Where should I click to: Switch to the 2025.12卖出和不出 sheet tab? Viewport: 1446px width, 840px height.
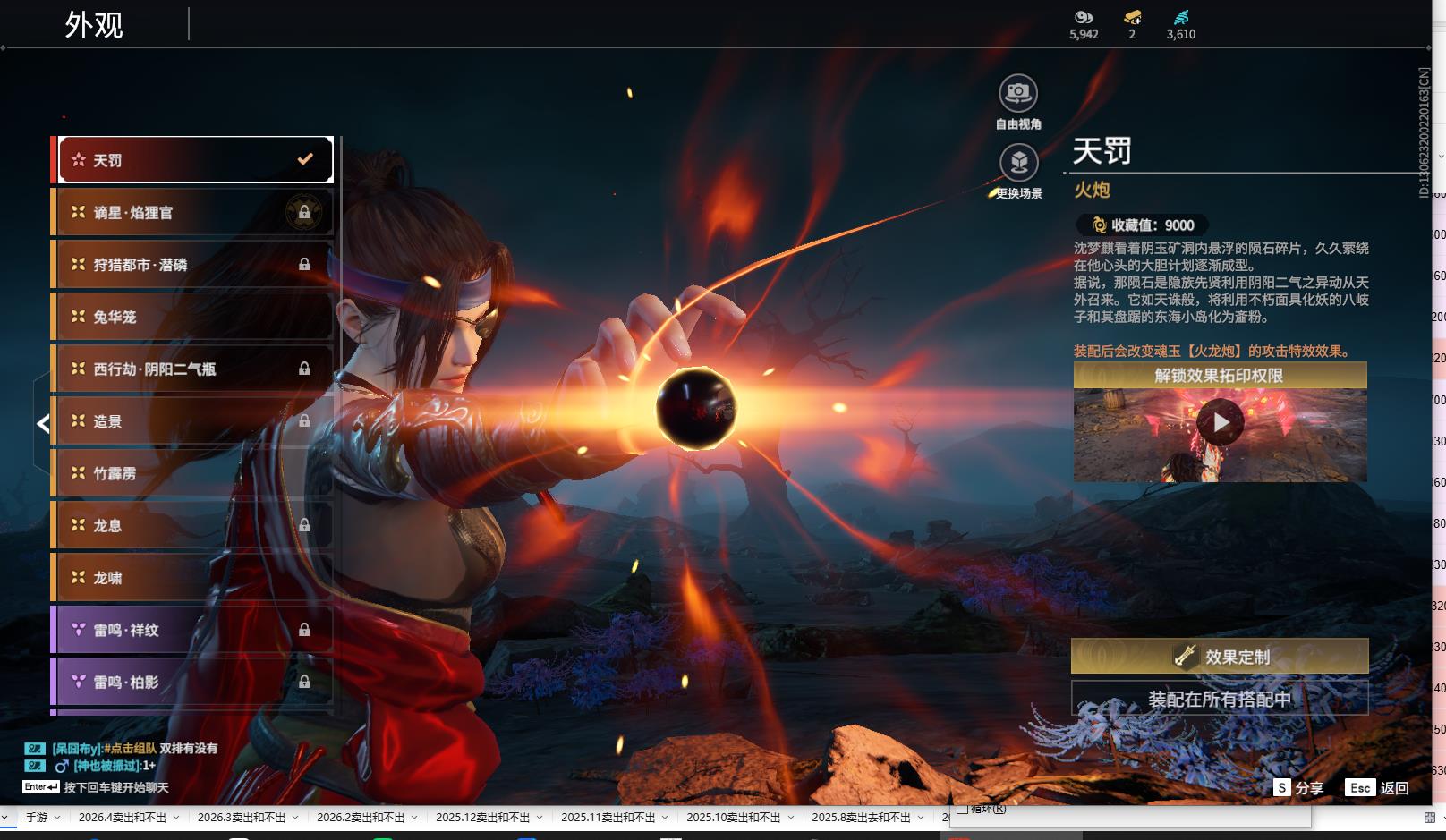pos(482,818)
